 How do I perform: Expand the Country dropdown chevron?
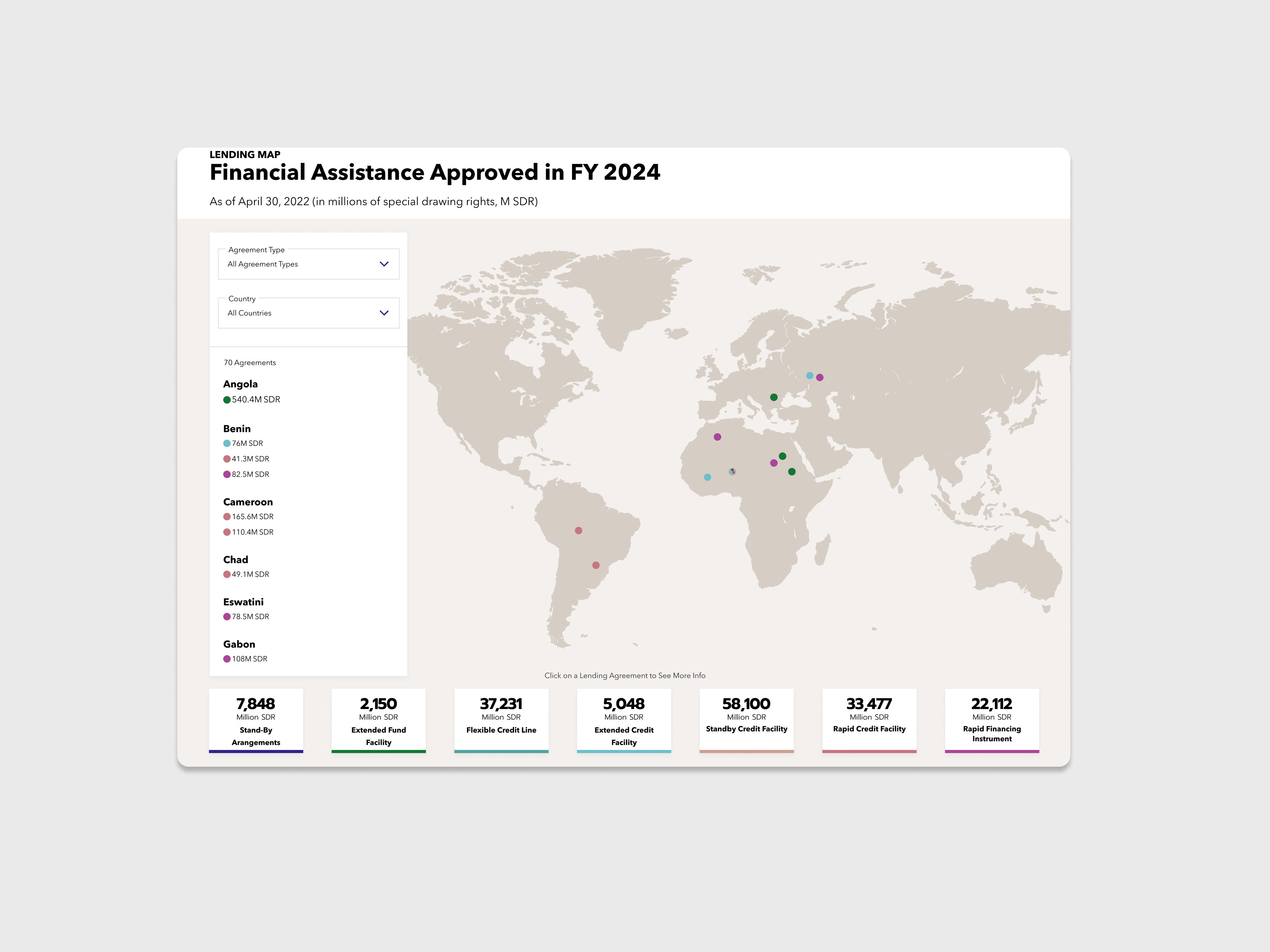point(384,313)
